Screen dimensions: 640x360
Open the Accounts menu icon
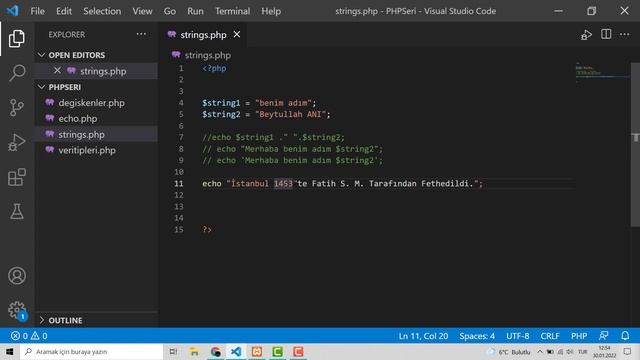coord(17,276)
